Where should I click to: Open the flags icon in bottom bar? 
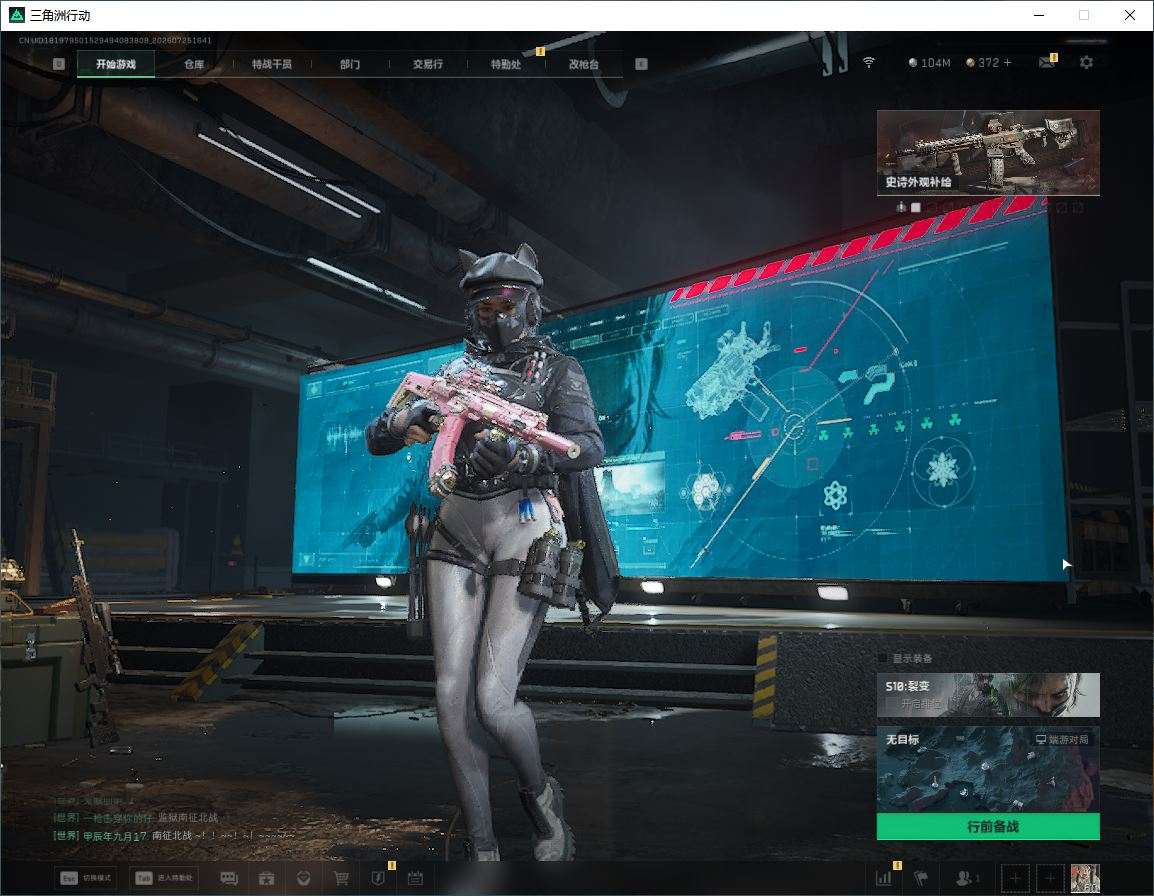[921, 878]
